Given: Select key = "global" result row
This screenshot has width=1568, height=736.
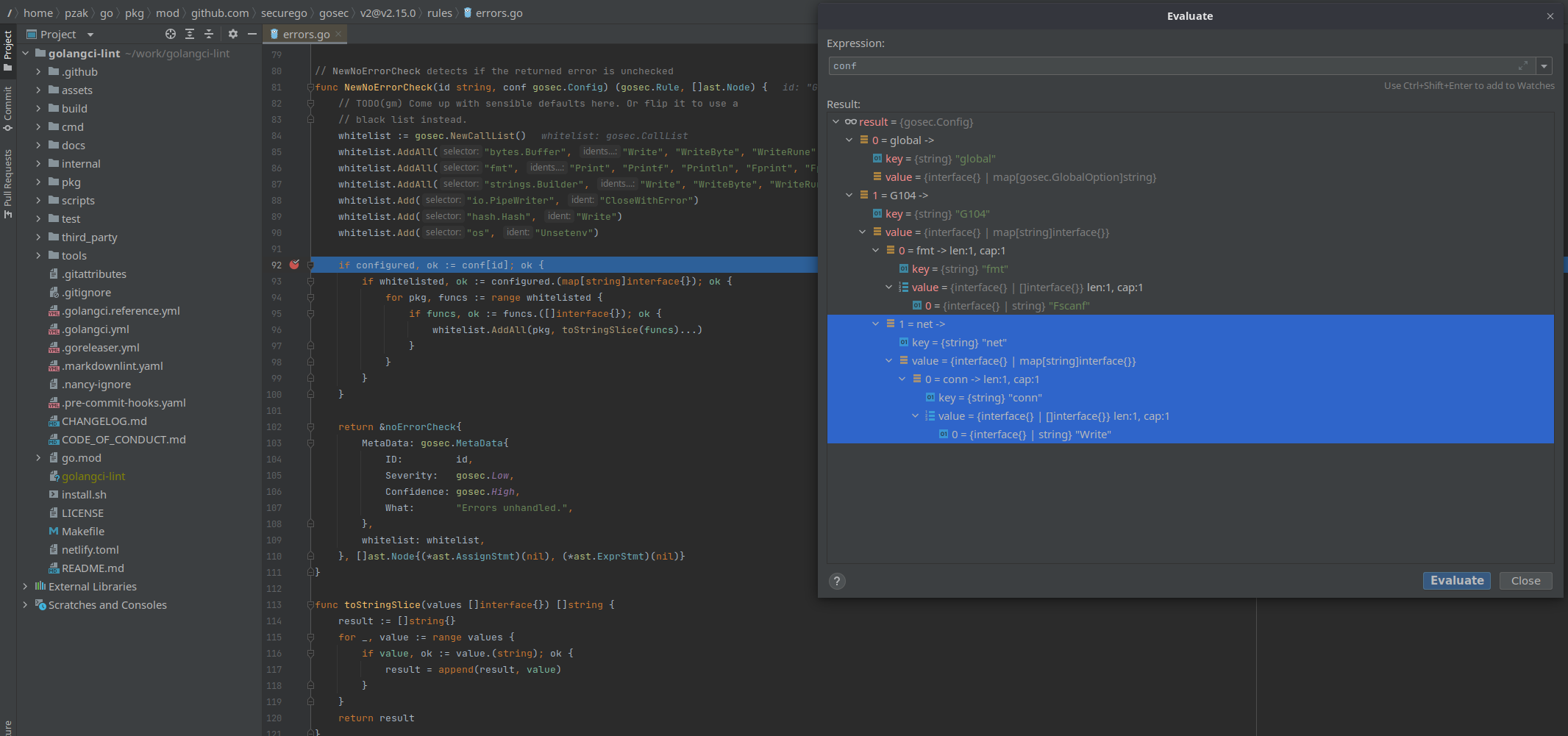Looking at the screenshot, I should [x=1191, y=159].
